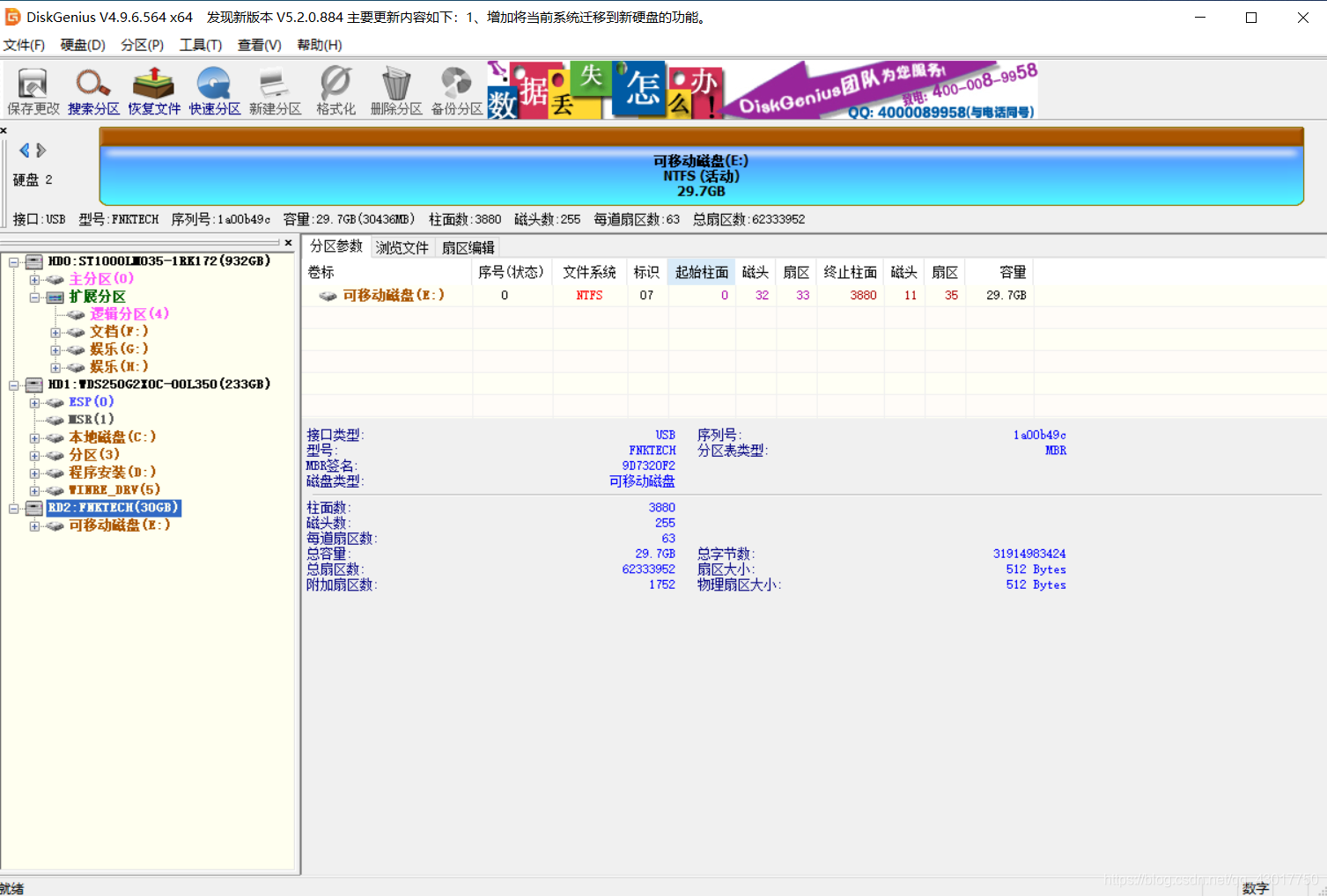Click the 起始柱面 column header
This screenshot has width=1327, height=896.
click(702, 272)
